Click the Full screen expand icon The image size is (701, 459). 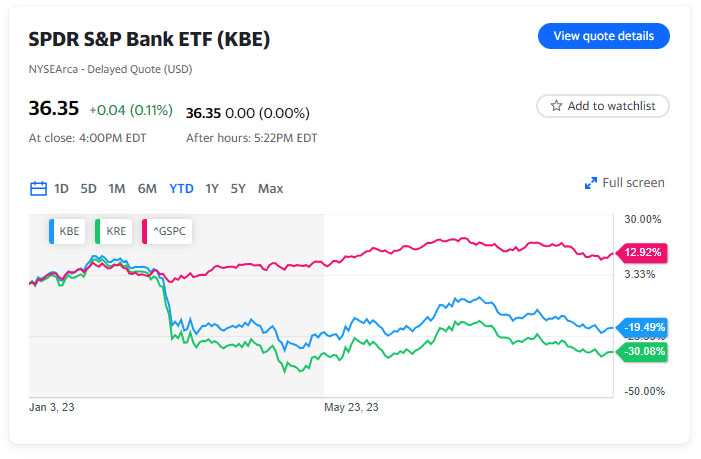[591, 183]
